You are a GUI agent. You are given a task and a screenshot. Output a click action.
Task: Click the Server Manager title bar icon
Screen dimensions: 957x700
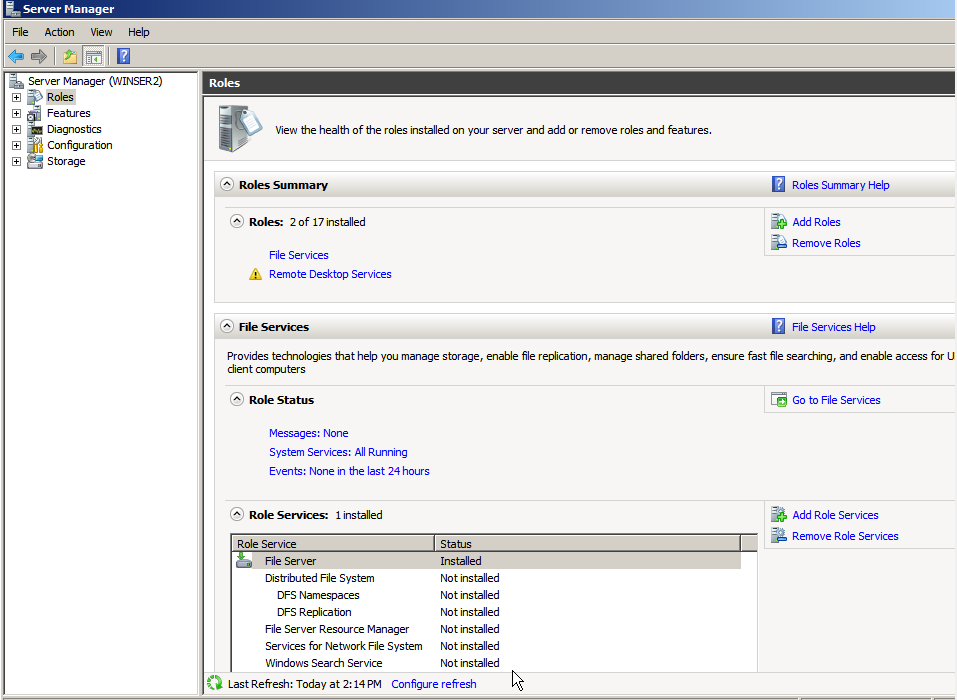[12, 8]
